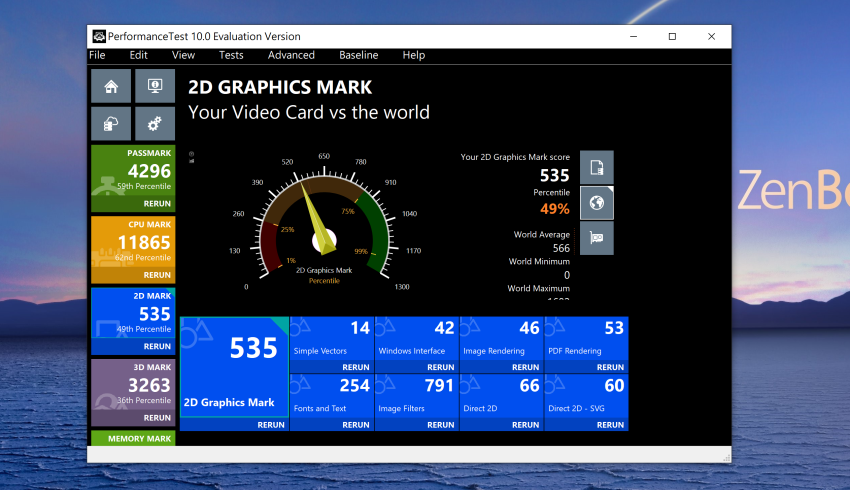
Task: Select the Memory Mark tile
Action: click(x=133, y=439)
